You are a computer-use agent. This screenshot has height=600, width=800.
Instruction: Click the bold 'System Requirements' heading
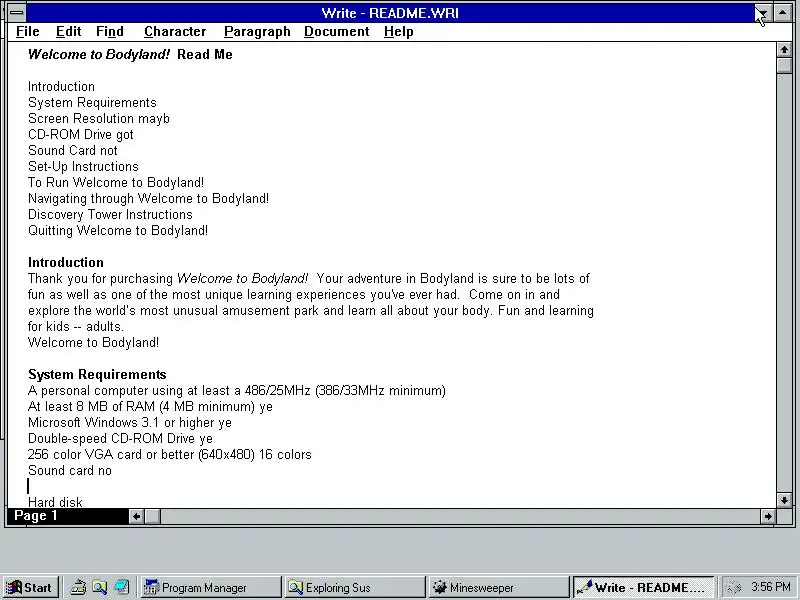(97, 374)
